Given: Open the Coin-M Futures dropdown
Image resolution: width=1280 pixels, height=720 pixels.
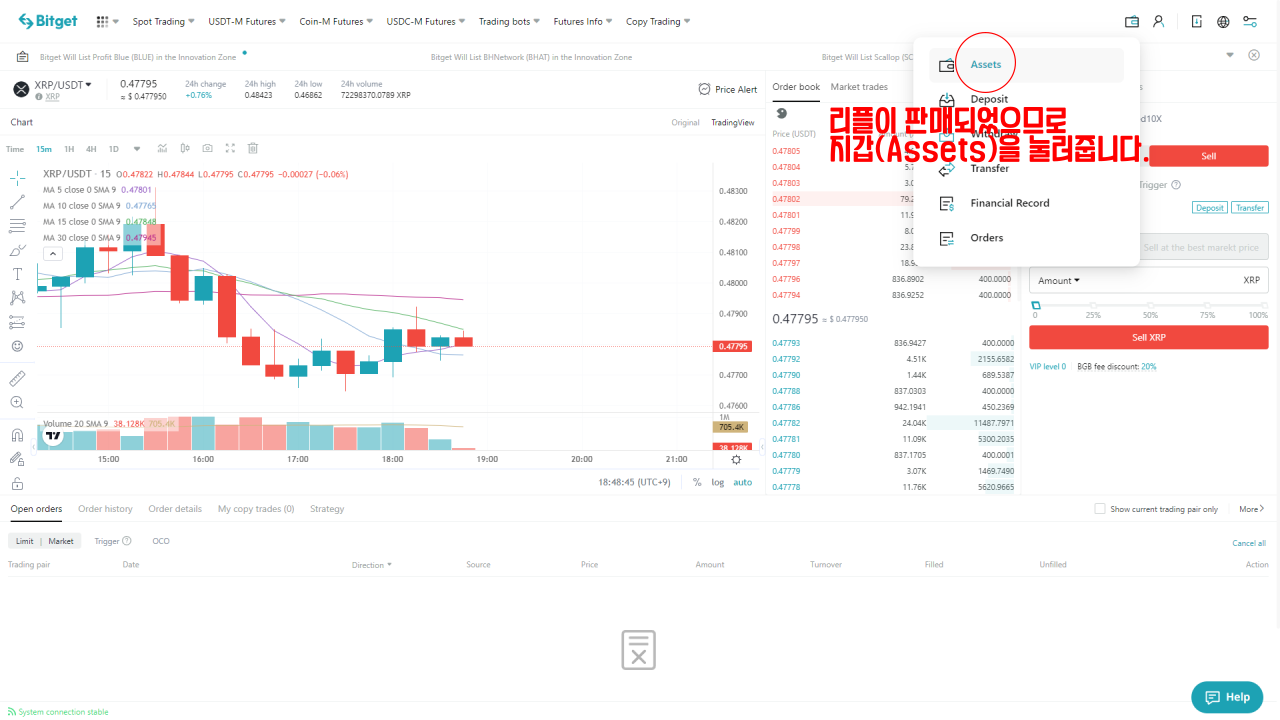Looking at the screenshot, I should [337, 21].
